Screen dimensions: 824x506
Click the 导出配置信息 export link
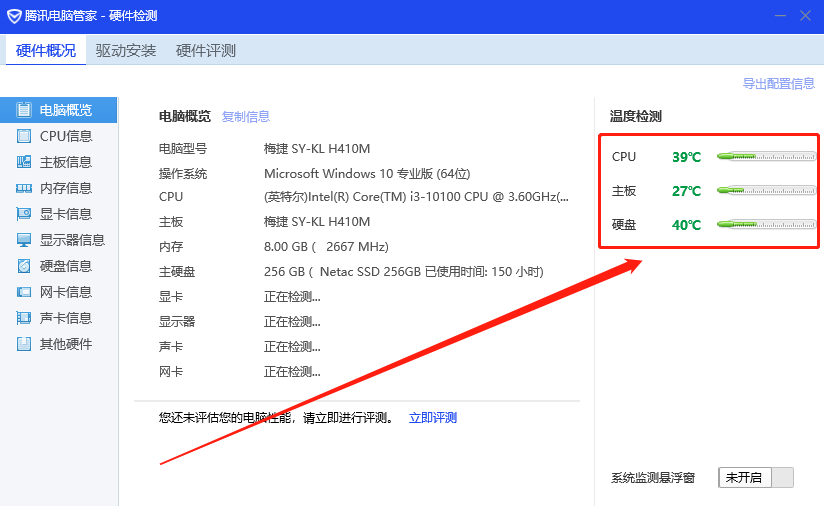click(778, 84)
